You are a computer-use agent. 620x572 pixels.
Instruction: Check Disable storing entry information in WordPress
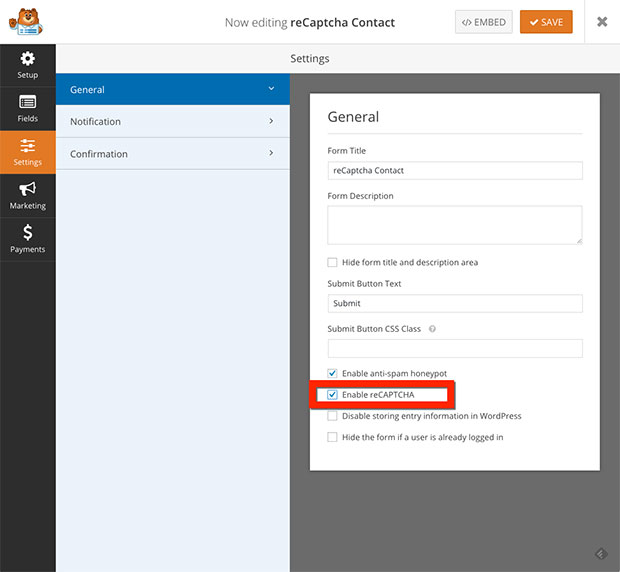(332, 416)
